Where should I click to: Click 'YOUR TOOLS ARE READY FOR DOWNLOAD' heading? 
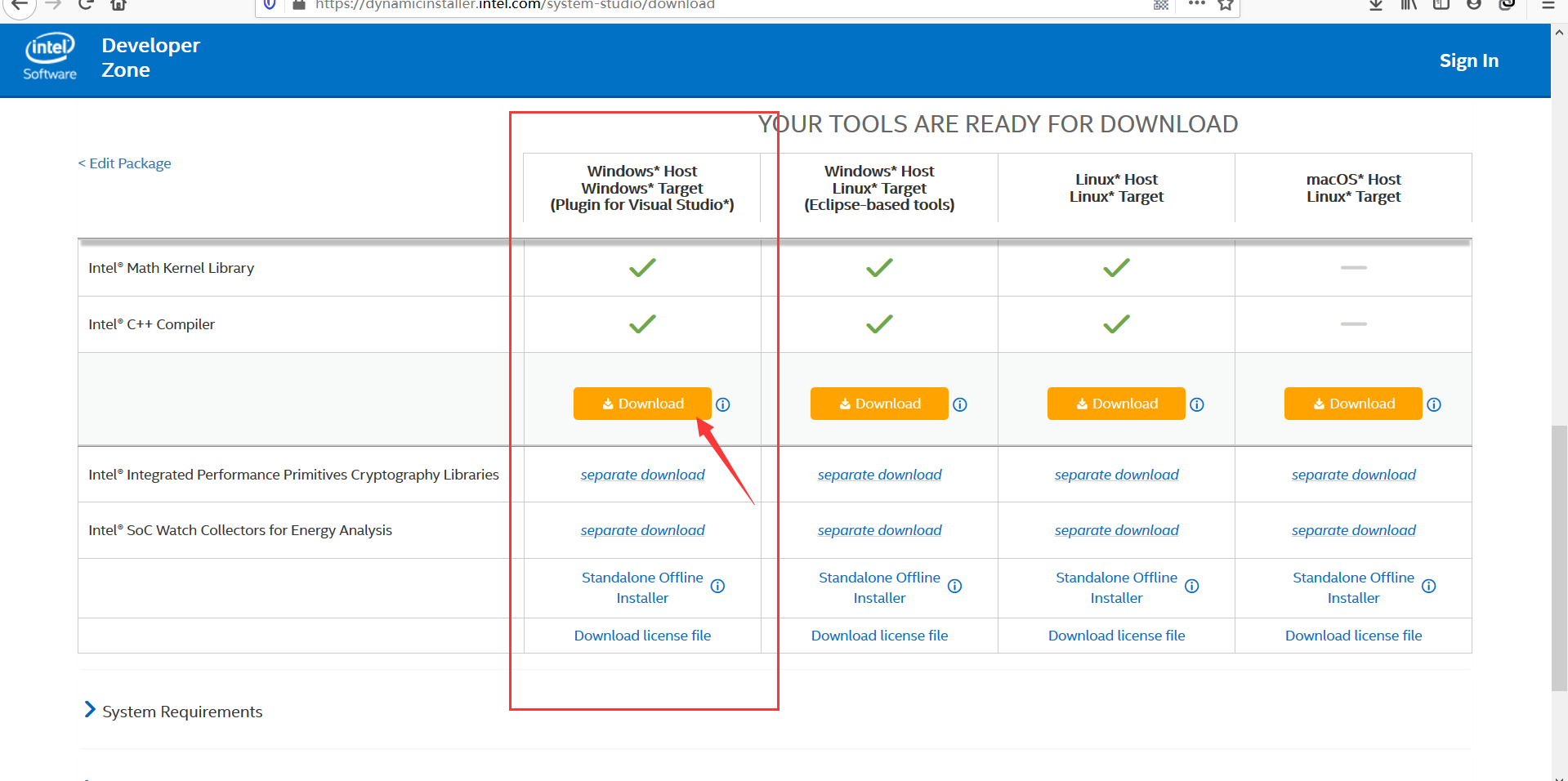click(998, 124)
